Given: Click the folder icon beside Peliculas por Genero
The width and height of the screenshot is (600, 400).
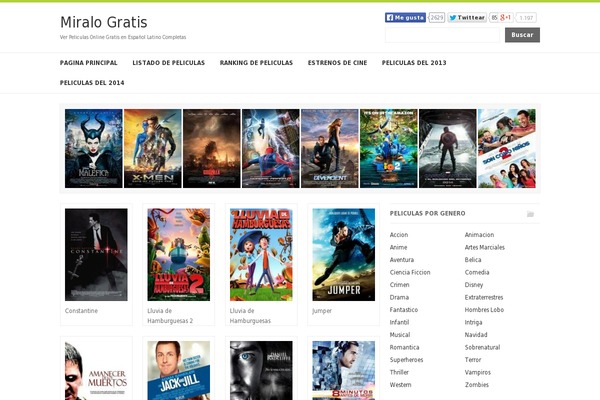Looking at the screenshot, I should click(x=530, y=214).
